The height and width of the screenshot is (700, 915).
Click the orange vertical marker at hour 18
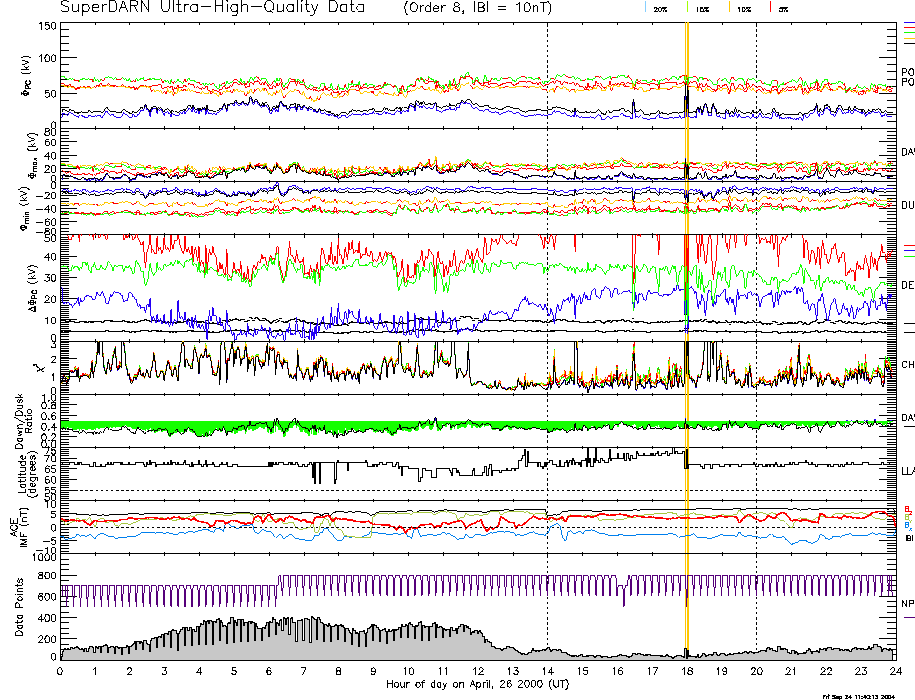[x=687, y=300]
